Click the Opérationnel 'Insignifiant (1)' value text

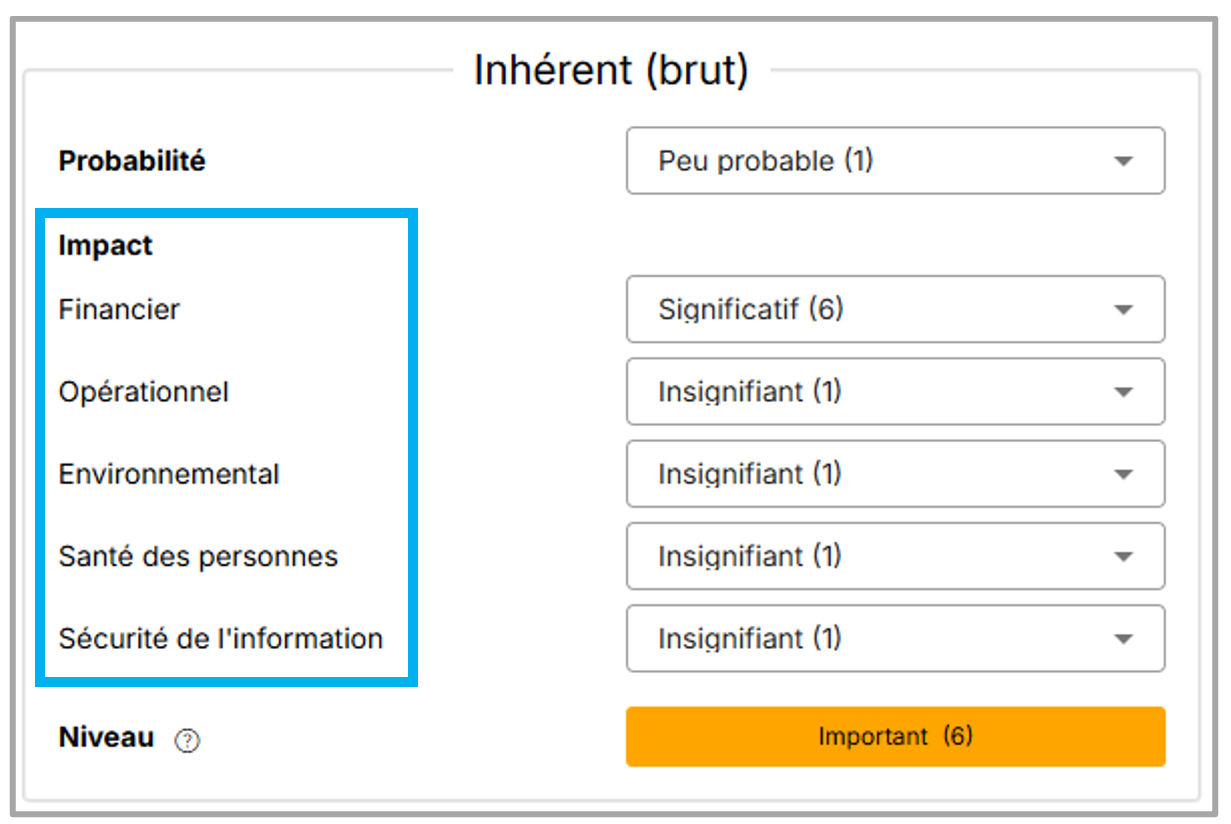[749, 392]
